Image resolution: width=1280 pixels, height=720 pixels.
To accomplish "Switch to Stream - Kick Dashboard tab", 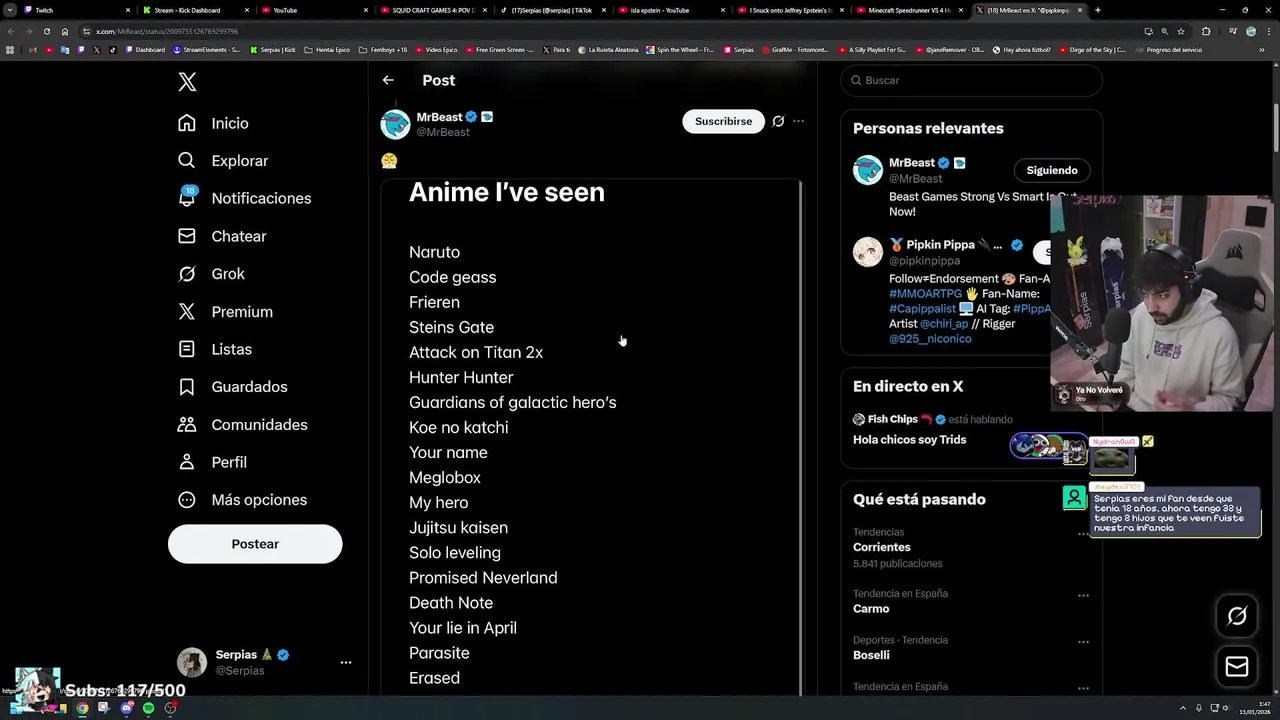I will pyautogui.click(x=193, y=10).
